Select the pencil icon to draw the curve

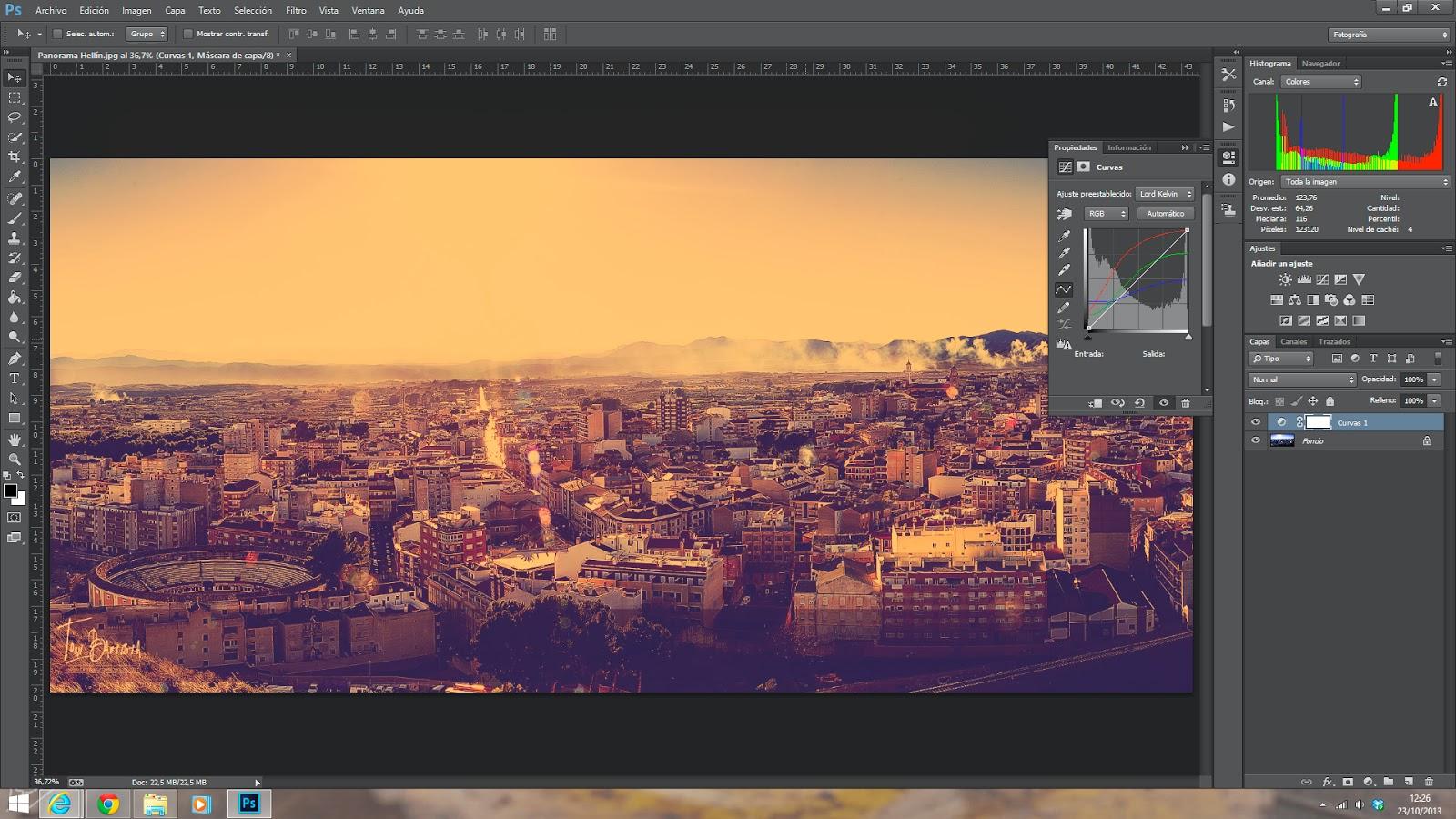point(1063,307)
